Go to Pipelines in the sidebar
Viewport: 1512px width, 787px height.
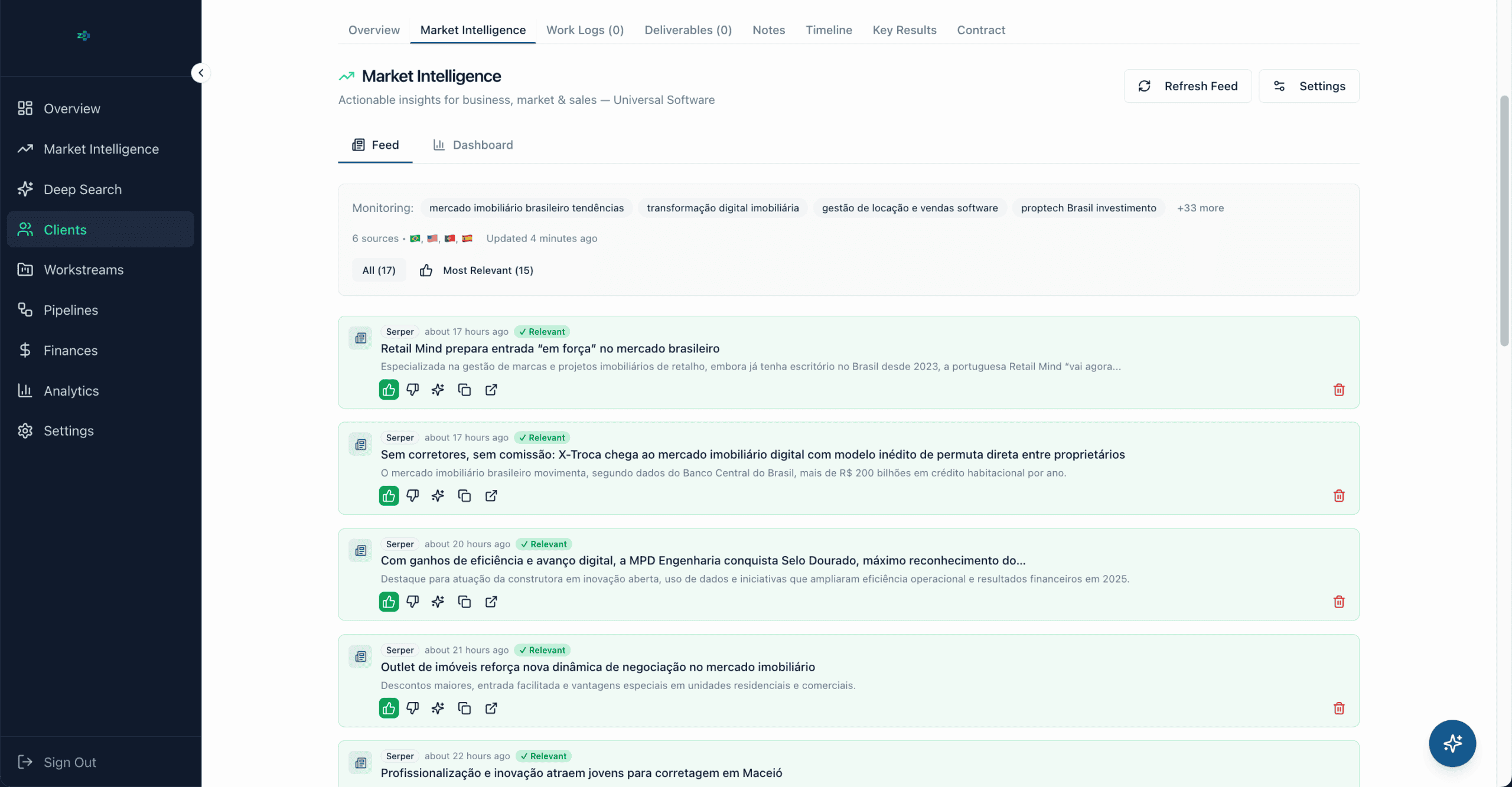(71, 310)
